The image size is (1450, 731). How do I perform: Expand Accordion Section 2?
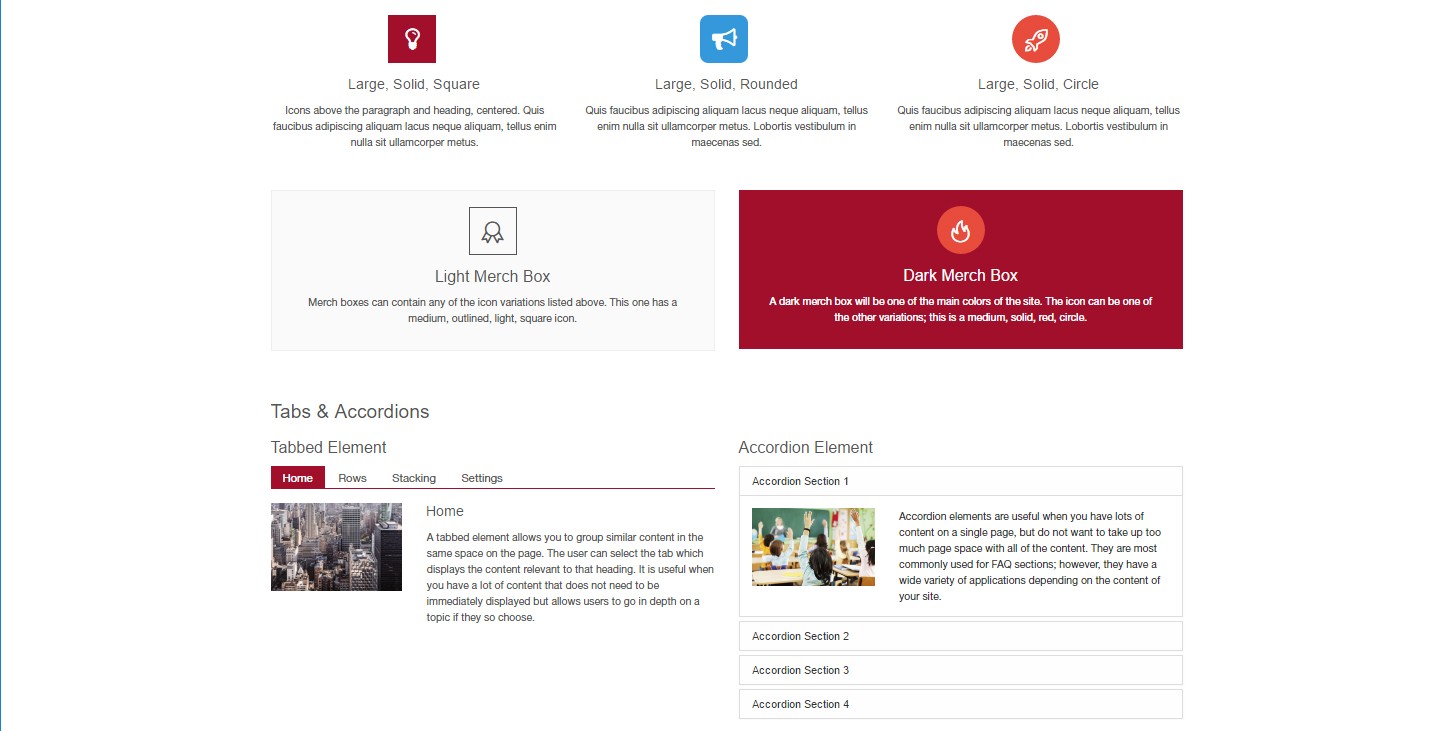coord(959,636)
